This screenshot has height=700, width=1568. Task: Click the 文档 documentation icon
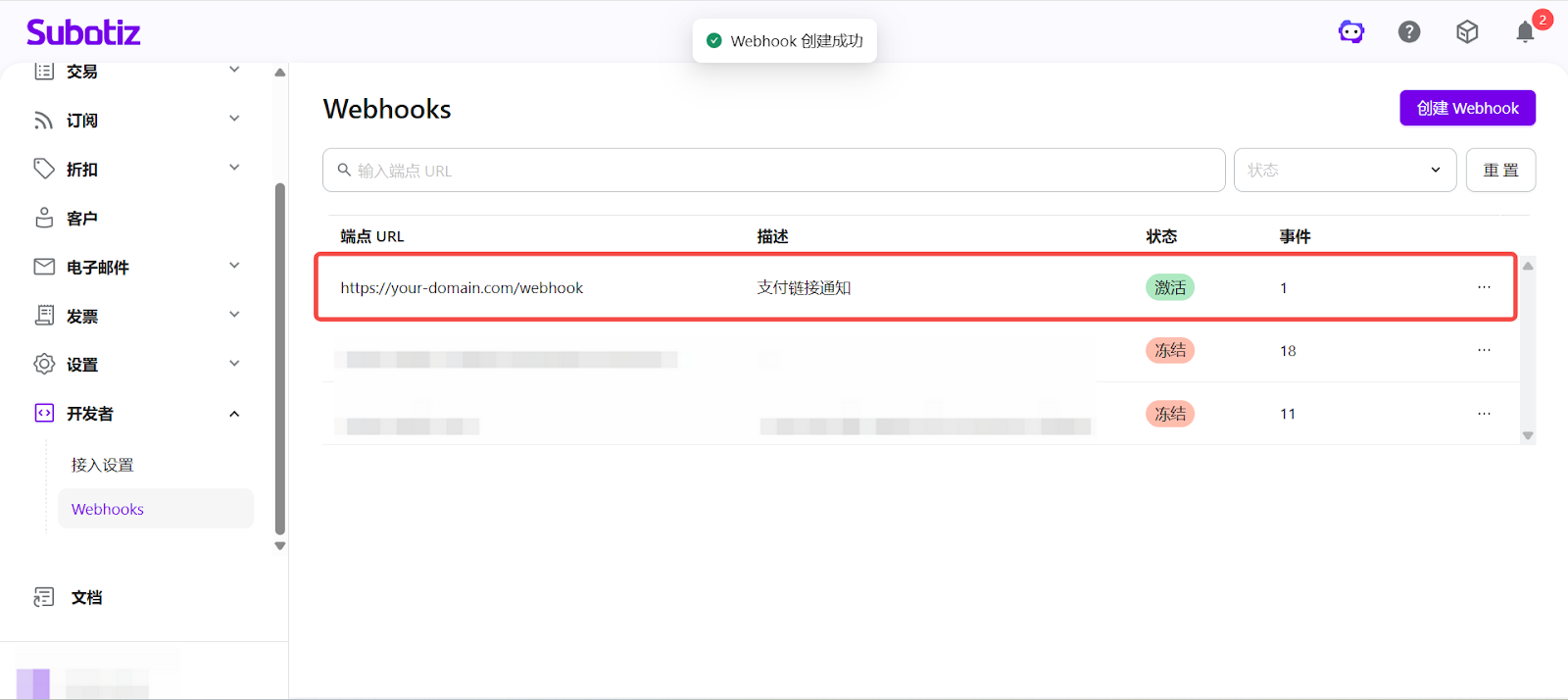coord(44,597)
